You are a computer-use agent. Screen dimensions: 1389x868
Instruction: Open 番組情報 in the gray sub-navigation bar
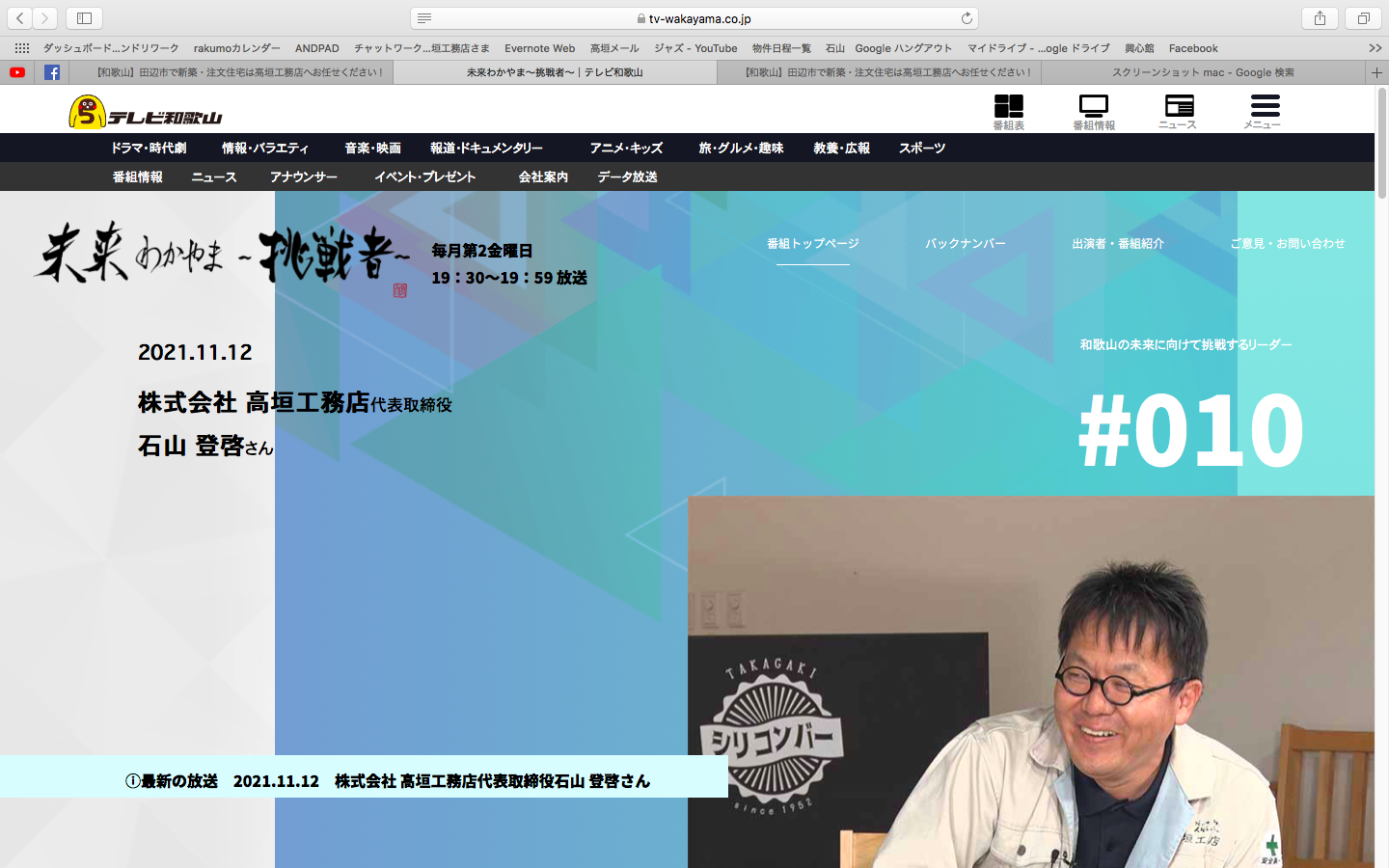[x=137, y=177]
